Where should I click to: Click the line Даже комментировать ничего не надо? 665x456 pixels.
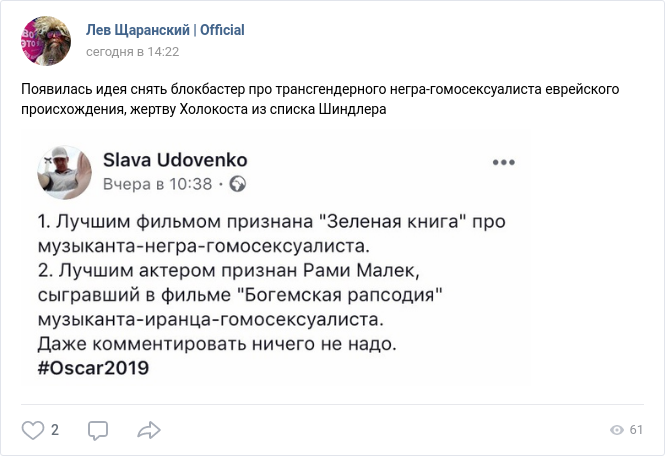[x=217, y=344]
